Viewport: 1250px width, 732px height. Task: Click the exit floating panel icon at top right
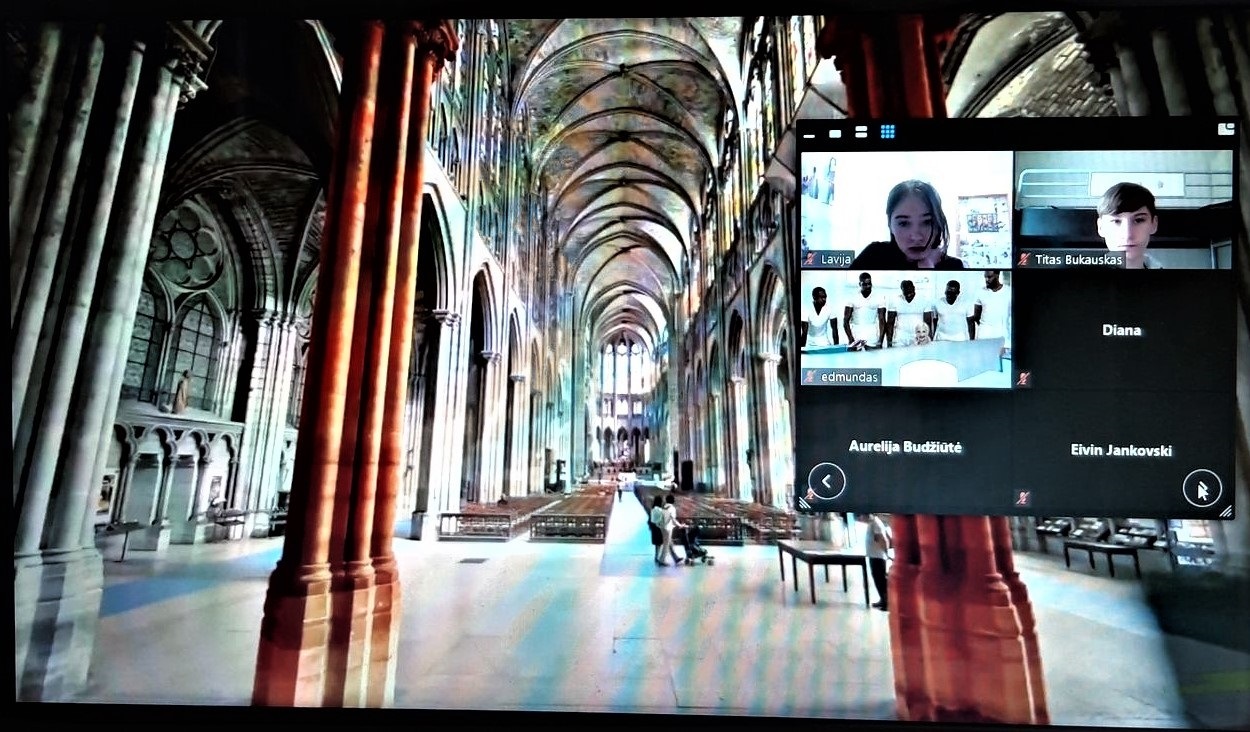tap(1226, 129)
